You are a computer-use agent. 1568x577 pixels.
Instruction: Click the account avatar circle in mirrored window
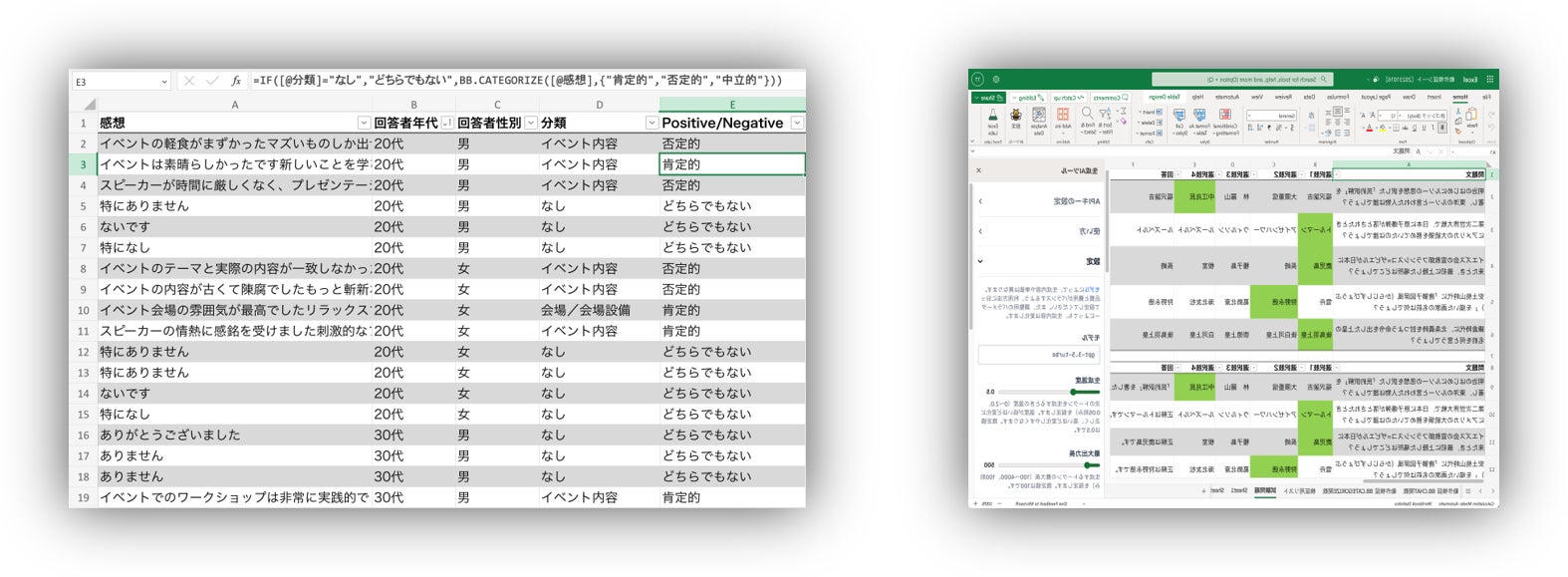(x=977, y=80)
